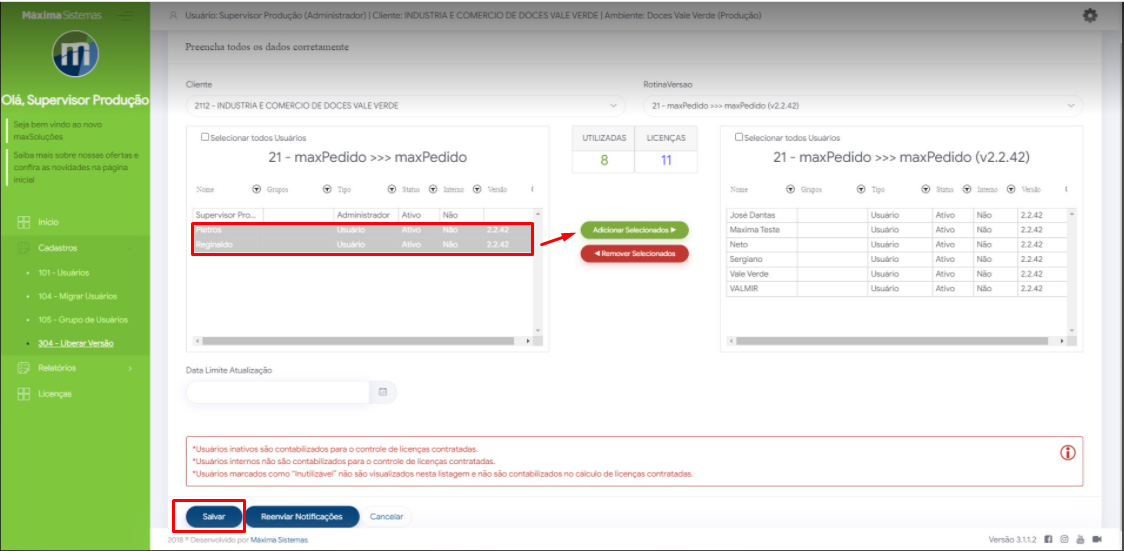Click the Nome column filter icon in left table
1124x551 pixels.
coord(257,189)
